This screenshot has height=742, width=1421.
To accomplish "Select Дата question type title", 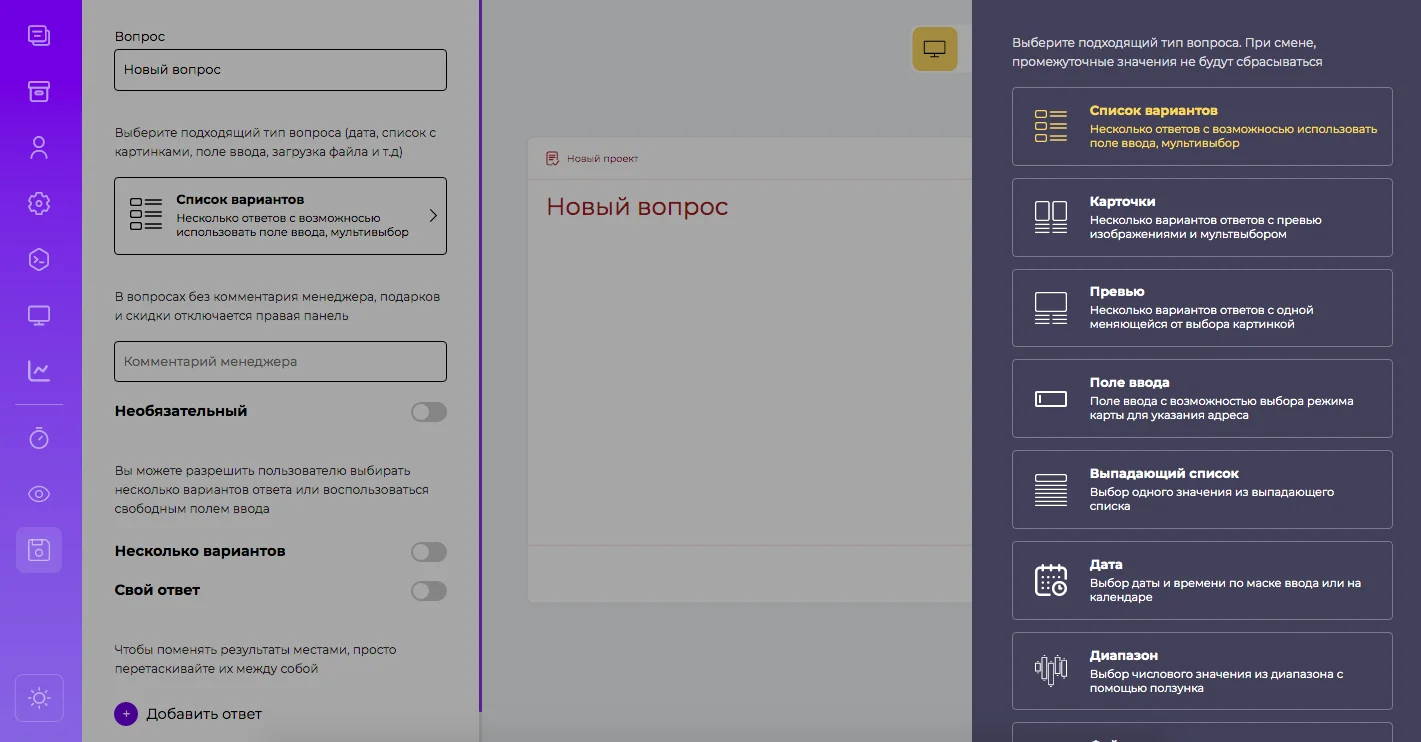I will [1106, 565].
